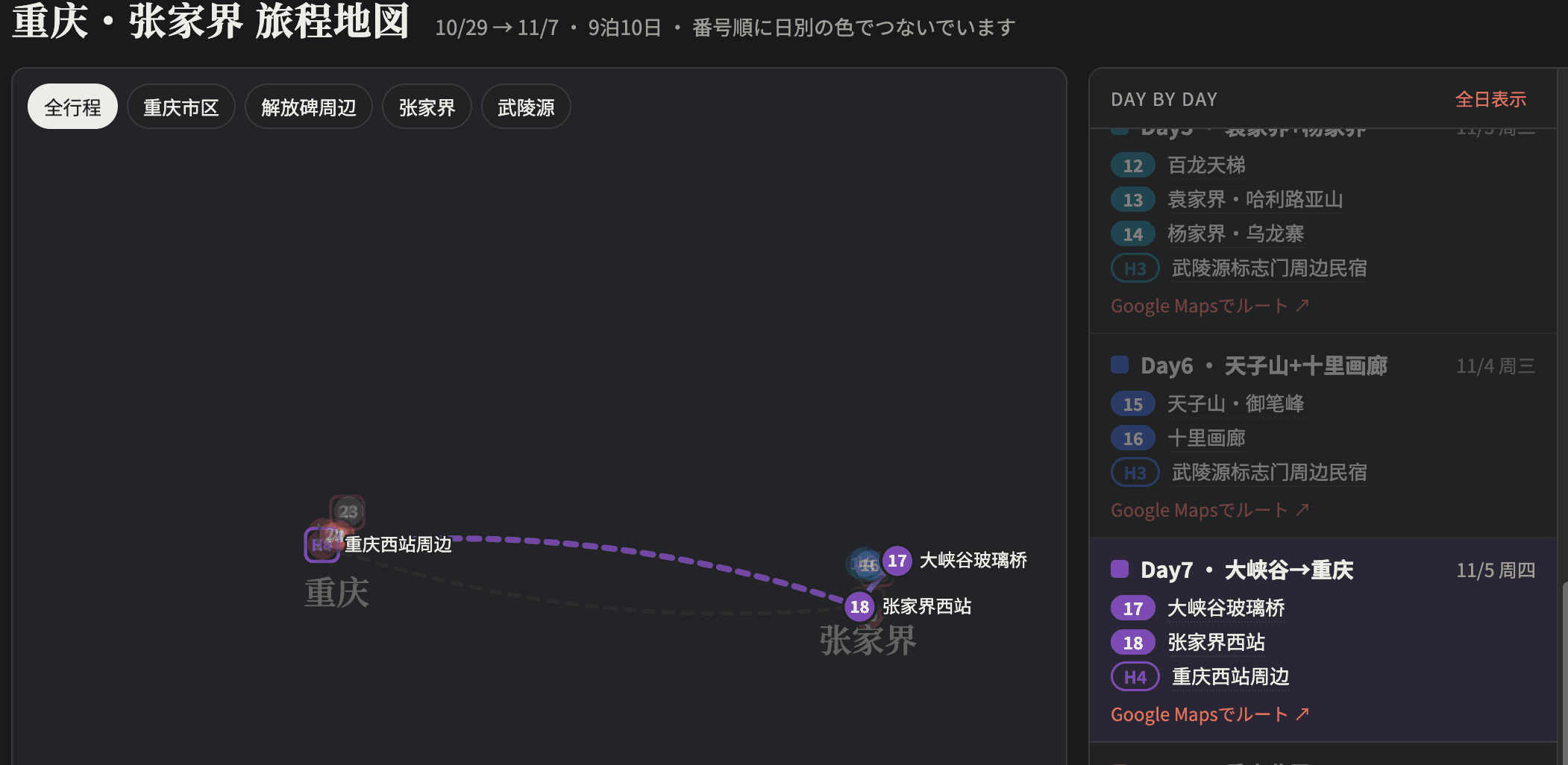Screen dimensions: 1568x765
Task: Click the Day7 purple color square
Action: pos(1119,569)
